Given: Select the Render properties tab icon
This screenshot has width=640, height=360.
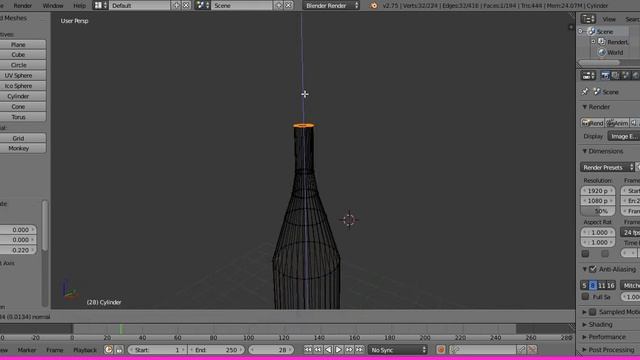Looking at the screenshot, I should tap(605, 76).
